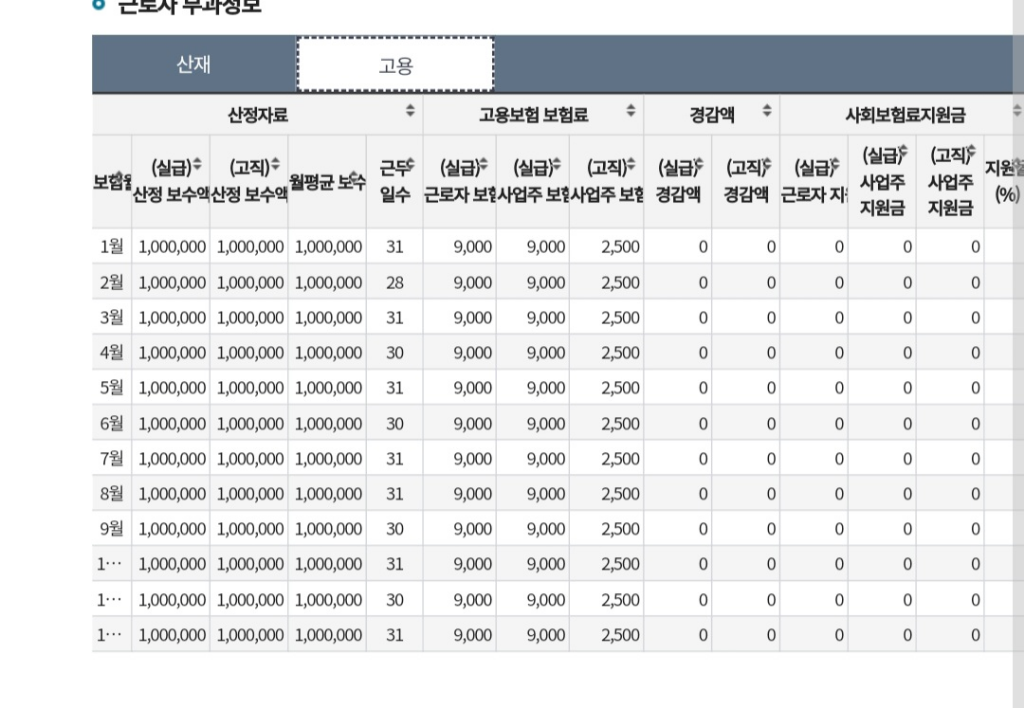Image resolution: width=1024 pixels, height=708 pixels.
Task: Click the 28 working days cell for 2월
Action: tap(395, 283)
